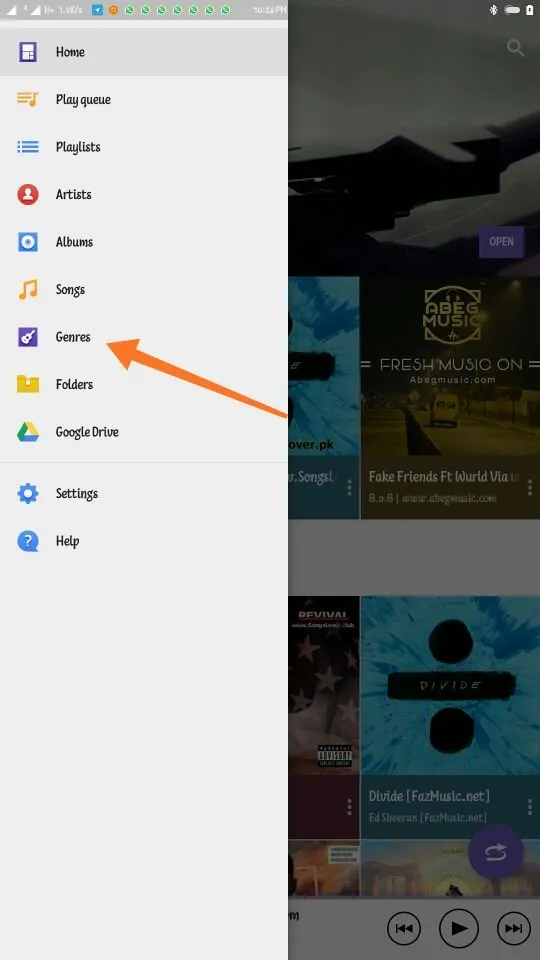540x960 pixels.
Task: Open the Help entry
Action: 144,541
